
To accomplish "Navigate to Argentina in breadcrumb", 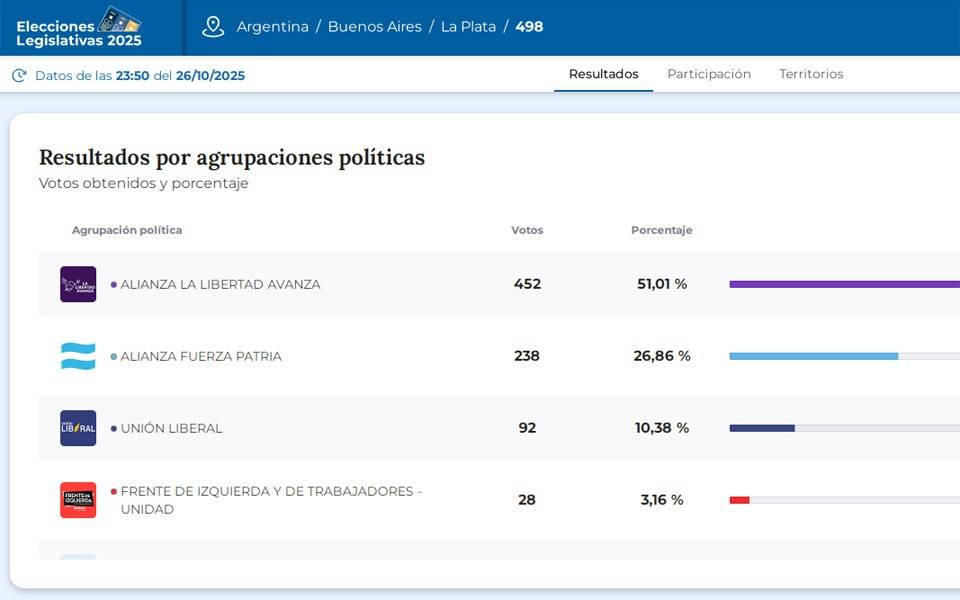I will [272, 27].
